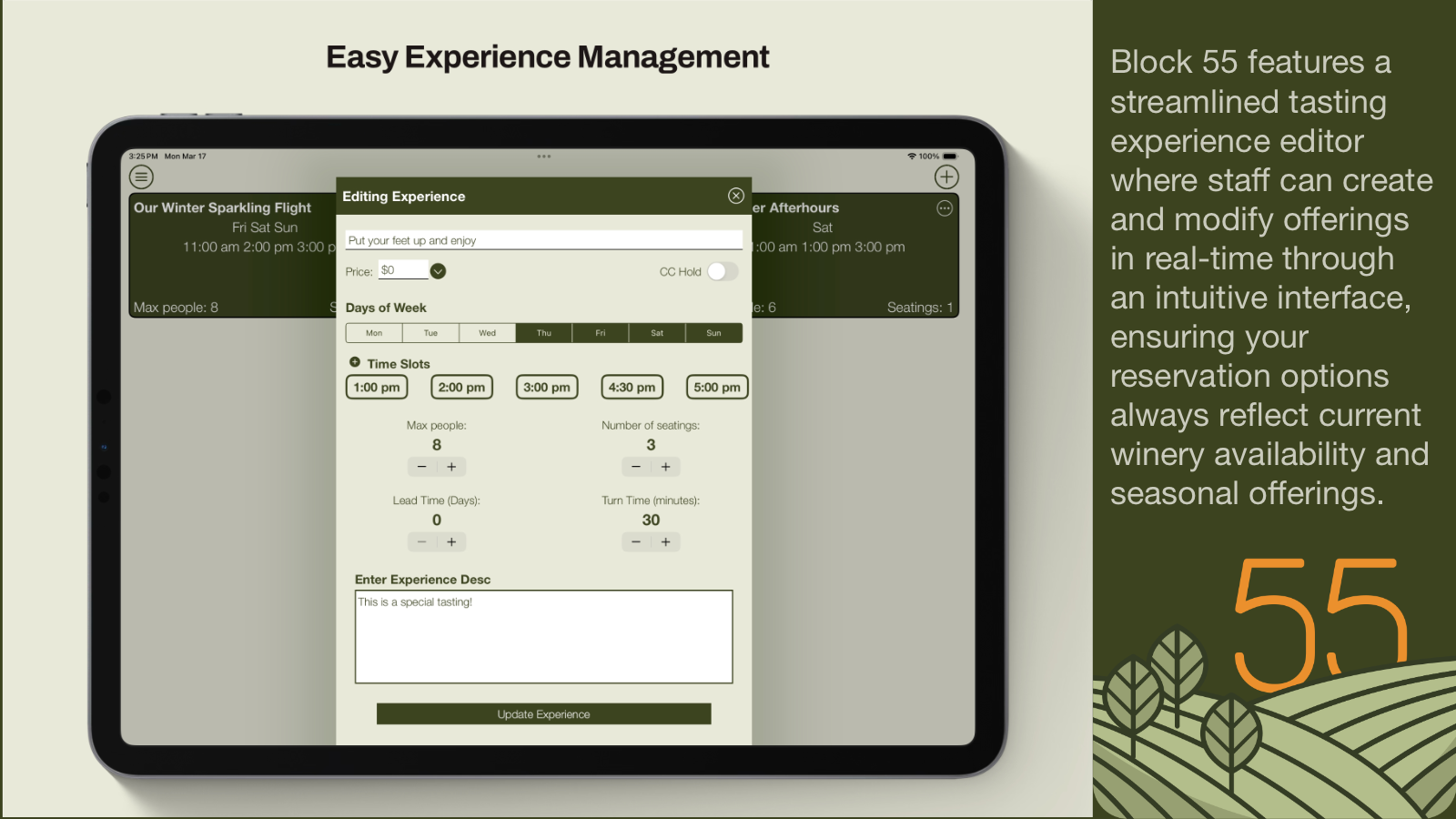Tap the plus icon to create new experience
This screenshot has height=819, width=1456.
coord(945,176)
